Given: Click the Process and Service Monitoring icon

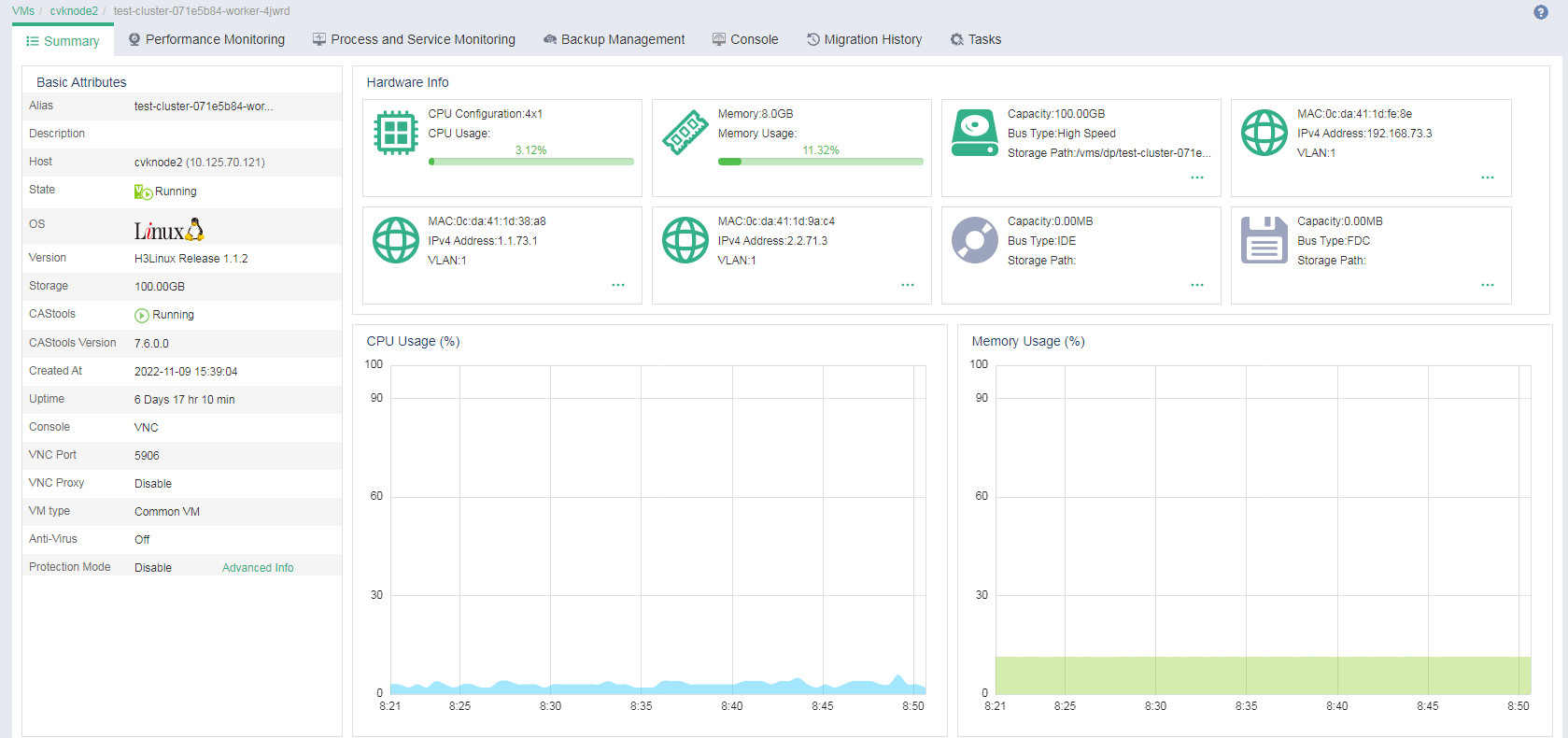Looking at the screenshot, I should pos(319,39).
